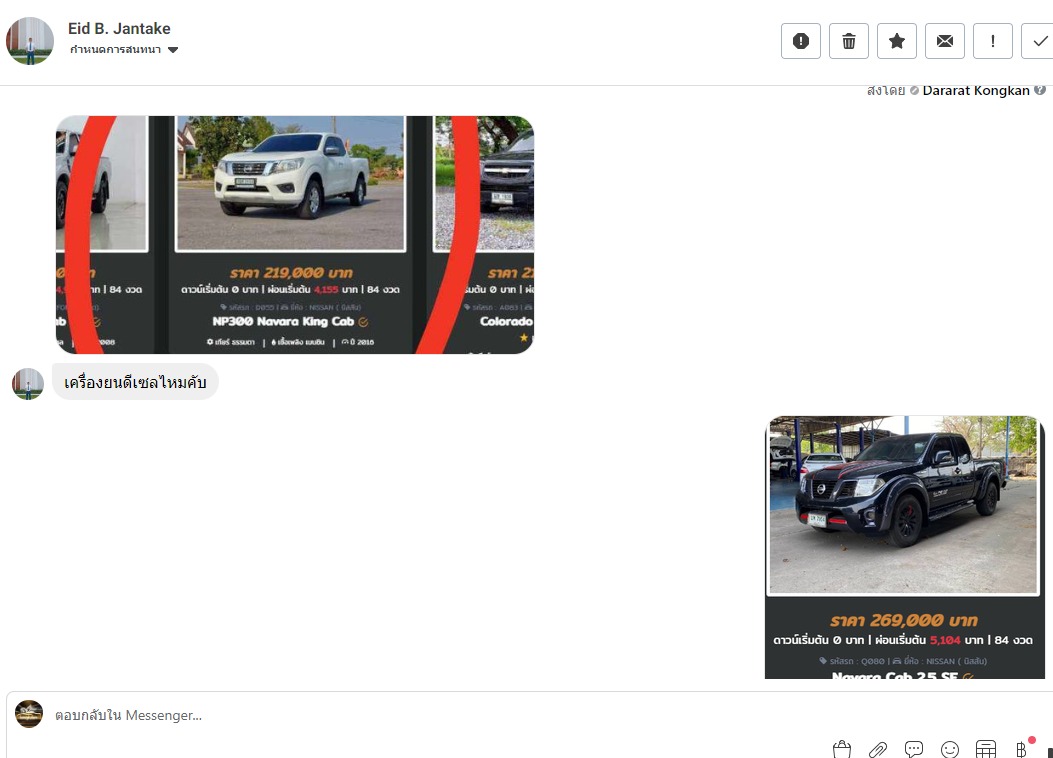1053x758 pixels.
Task: Open saved replies speech bubble icon
Action: [914, 749]
